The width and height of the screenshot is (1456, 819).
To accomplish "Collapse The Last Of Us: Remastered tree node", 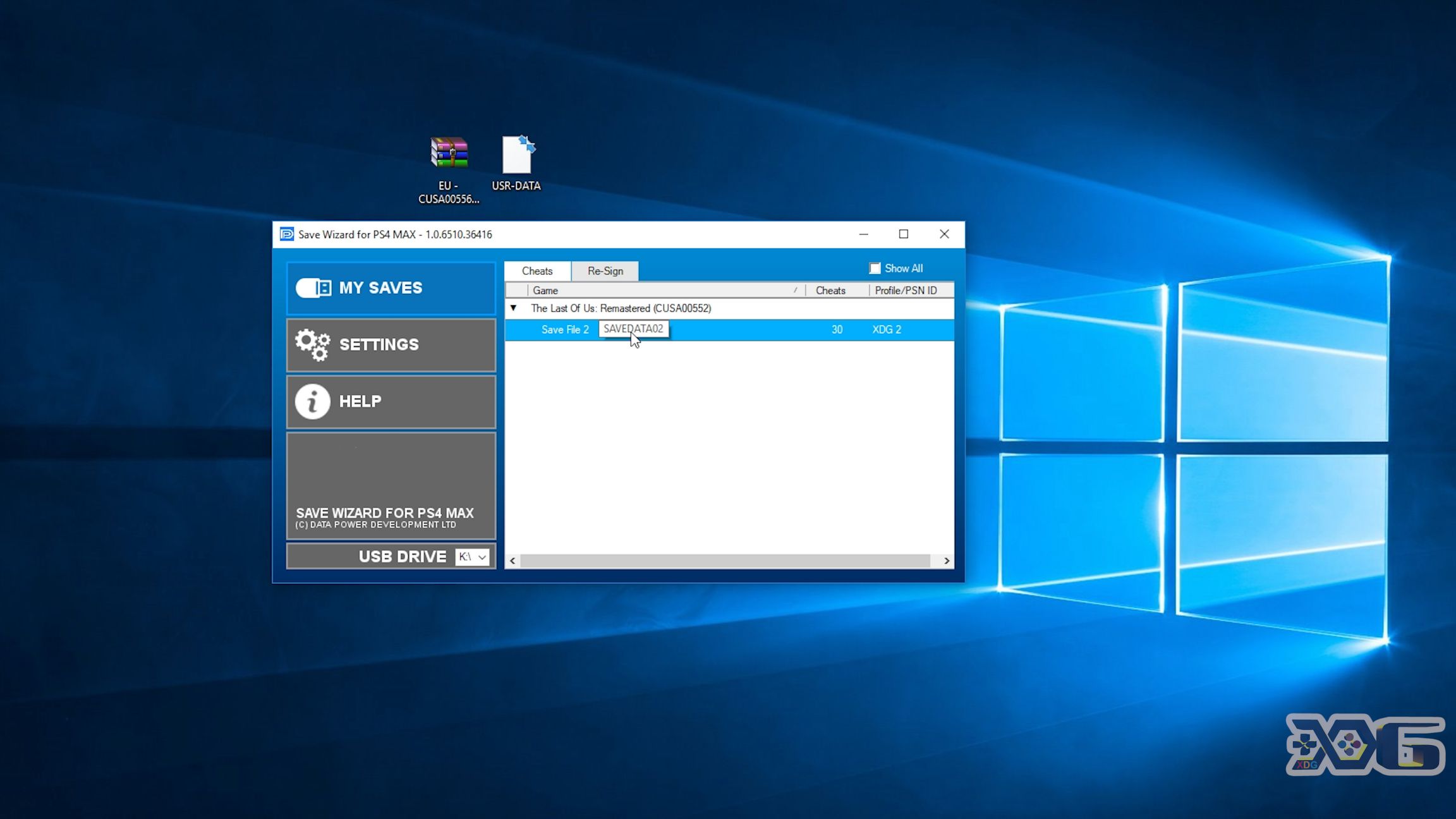I will [x=513, y=308].
